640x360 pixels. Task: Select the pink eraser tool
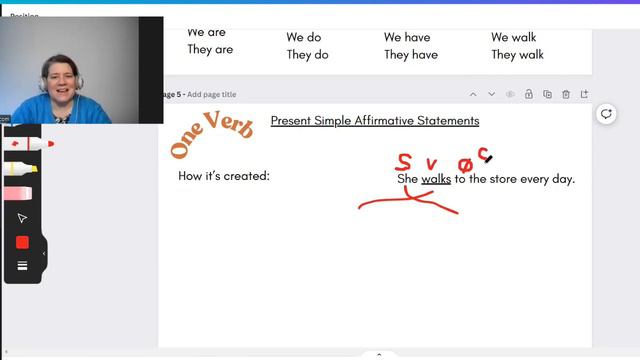[x=18, y=193]
